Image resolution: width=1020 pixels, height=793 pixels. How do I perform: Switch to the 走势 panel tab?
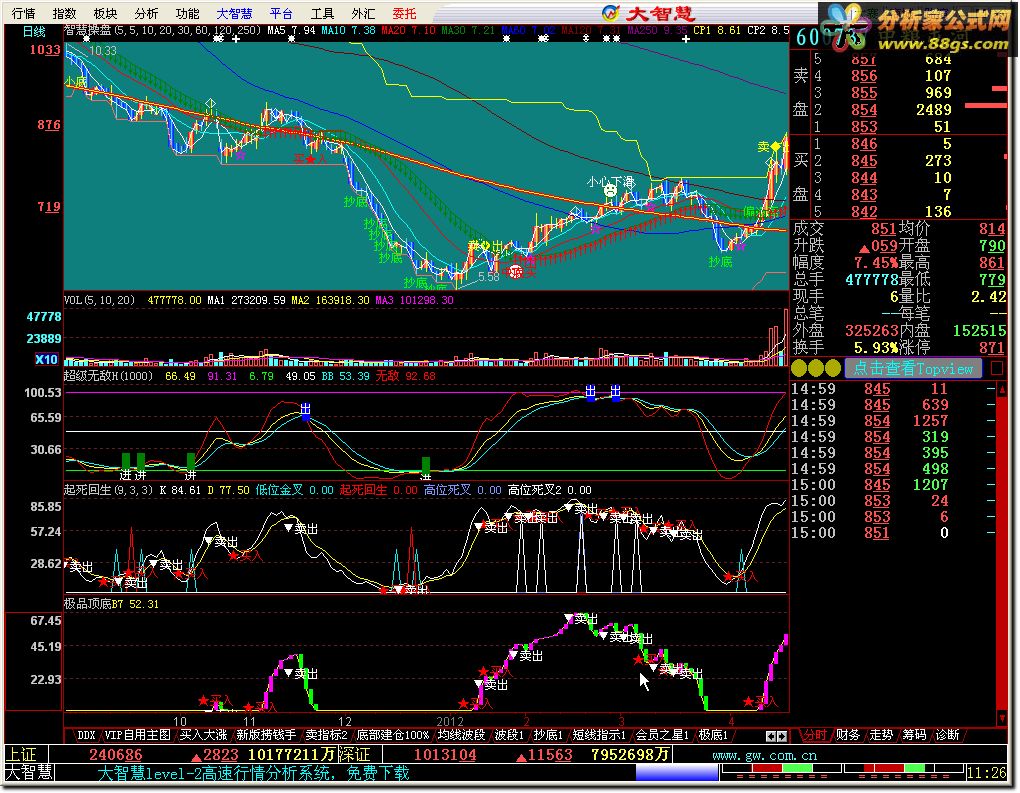point(881,735)
